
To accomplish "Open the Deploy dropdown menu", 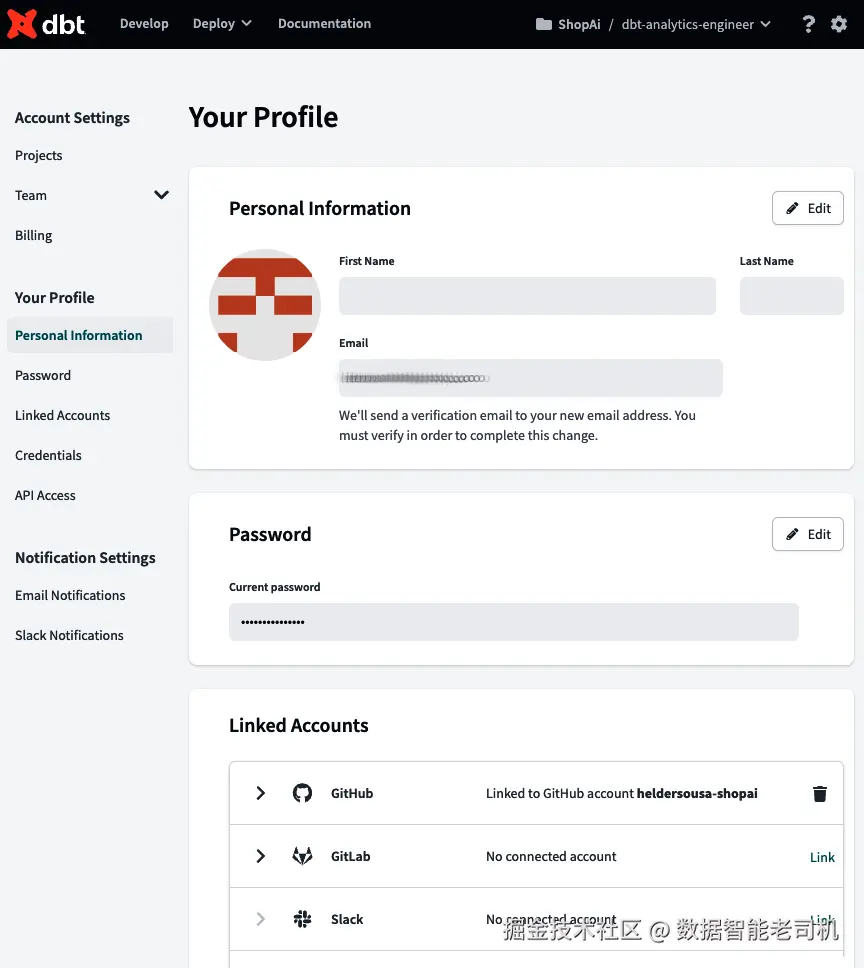I will [222, 23].
